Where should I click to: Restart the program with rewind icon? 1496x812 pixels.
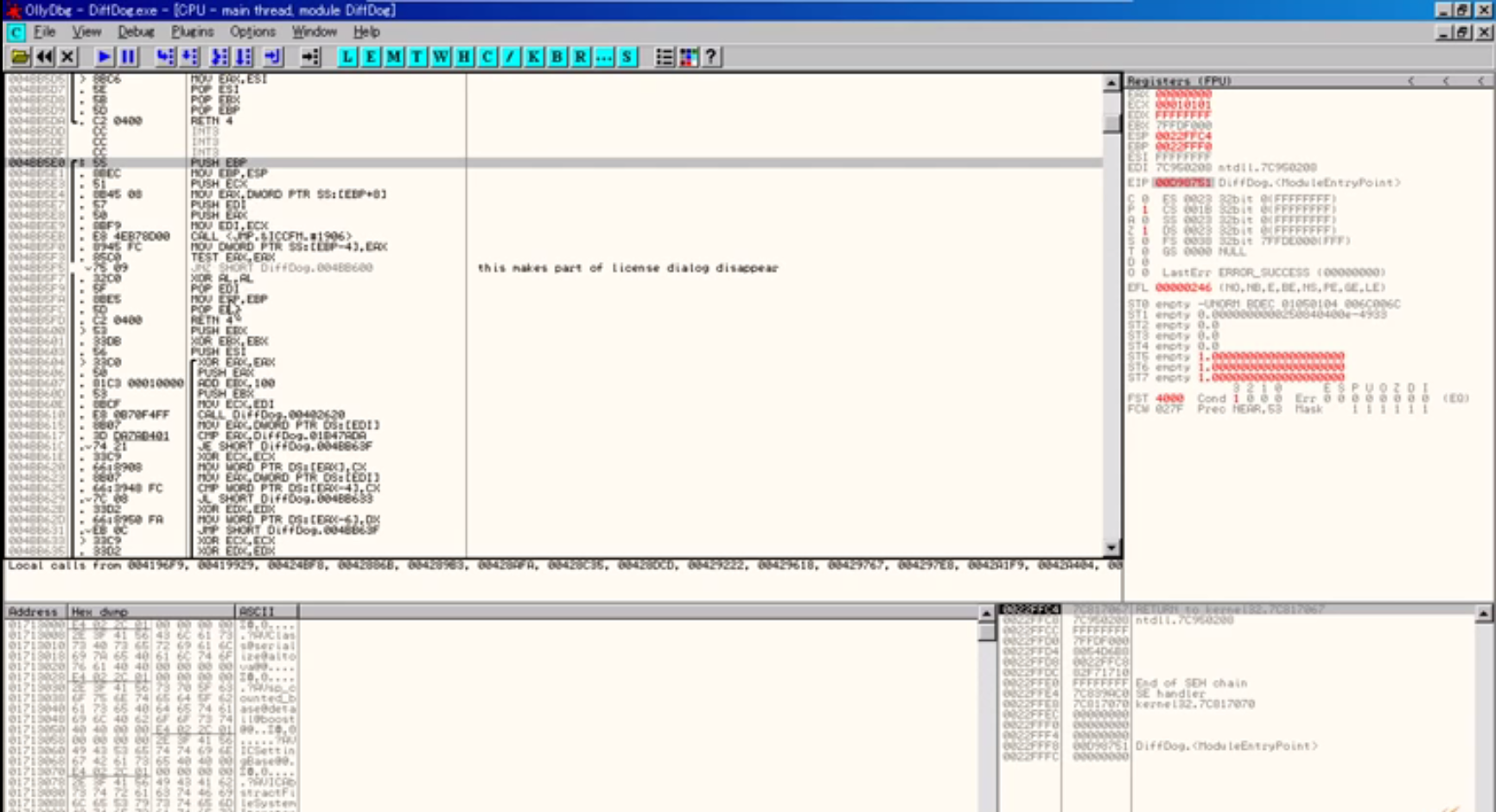[44, 57]
